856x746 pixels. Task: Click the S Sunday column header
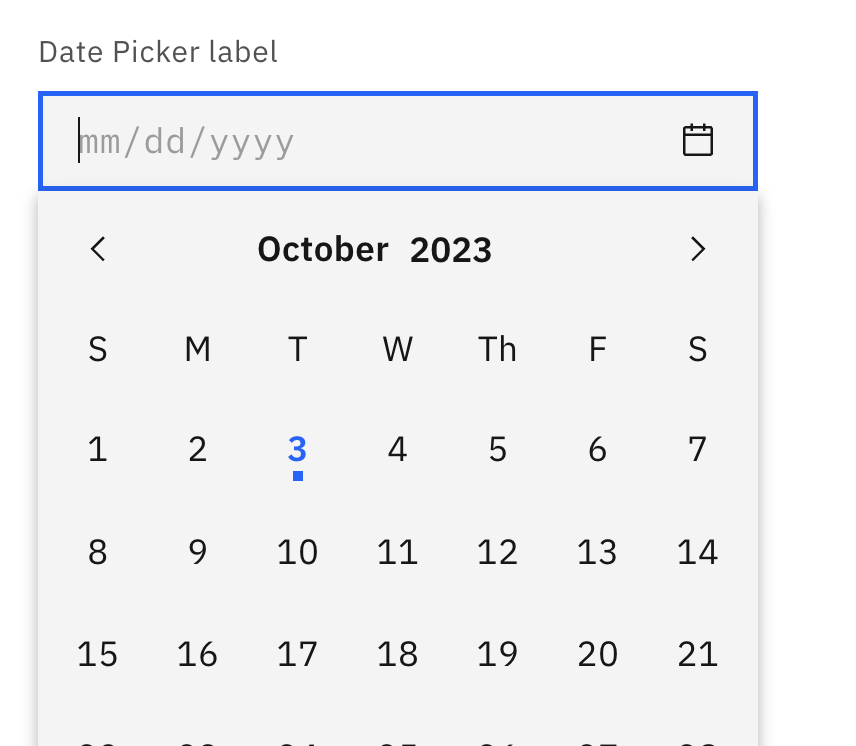tap(97, 349)
